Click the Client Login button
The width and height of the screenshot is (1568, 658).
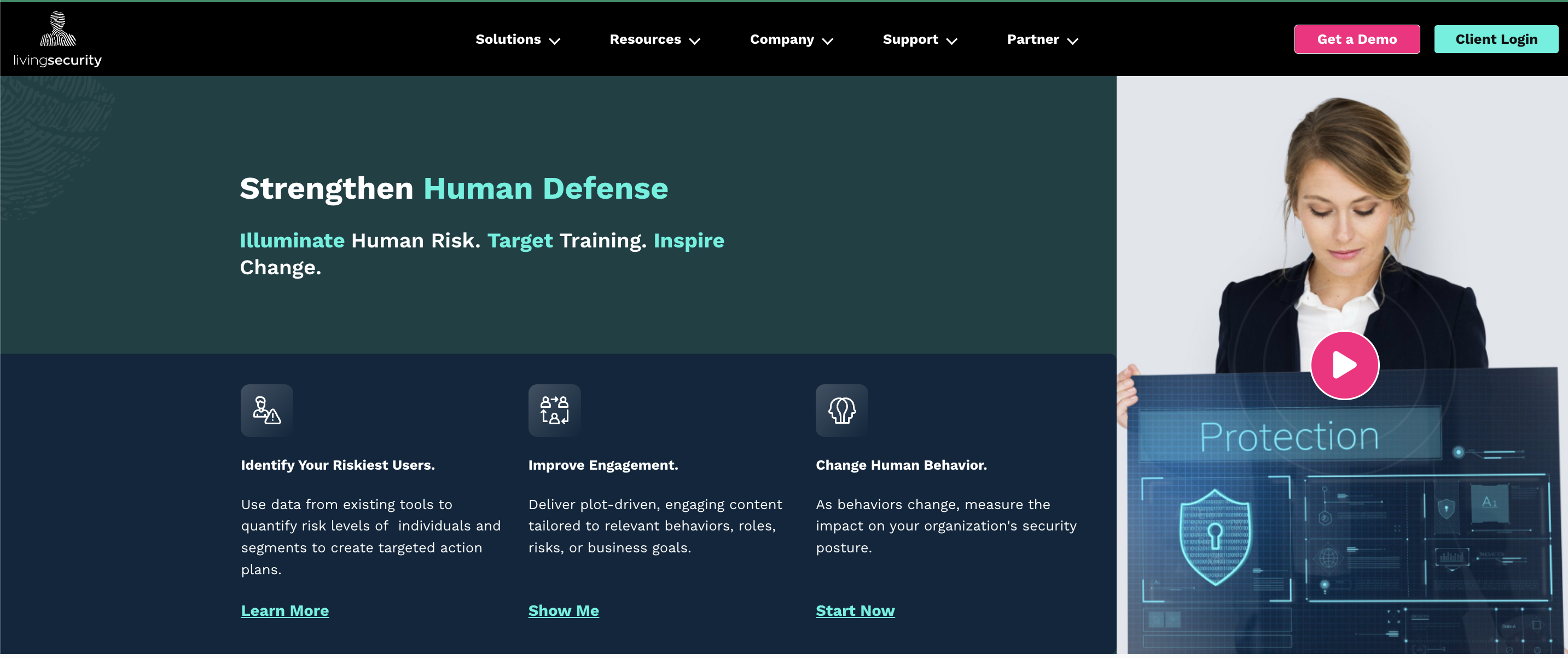click(x=1497, y=39)
